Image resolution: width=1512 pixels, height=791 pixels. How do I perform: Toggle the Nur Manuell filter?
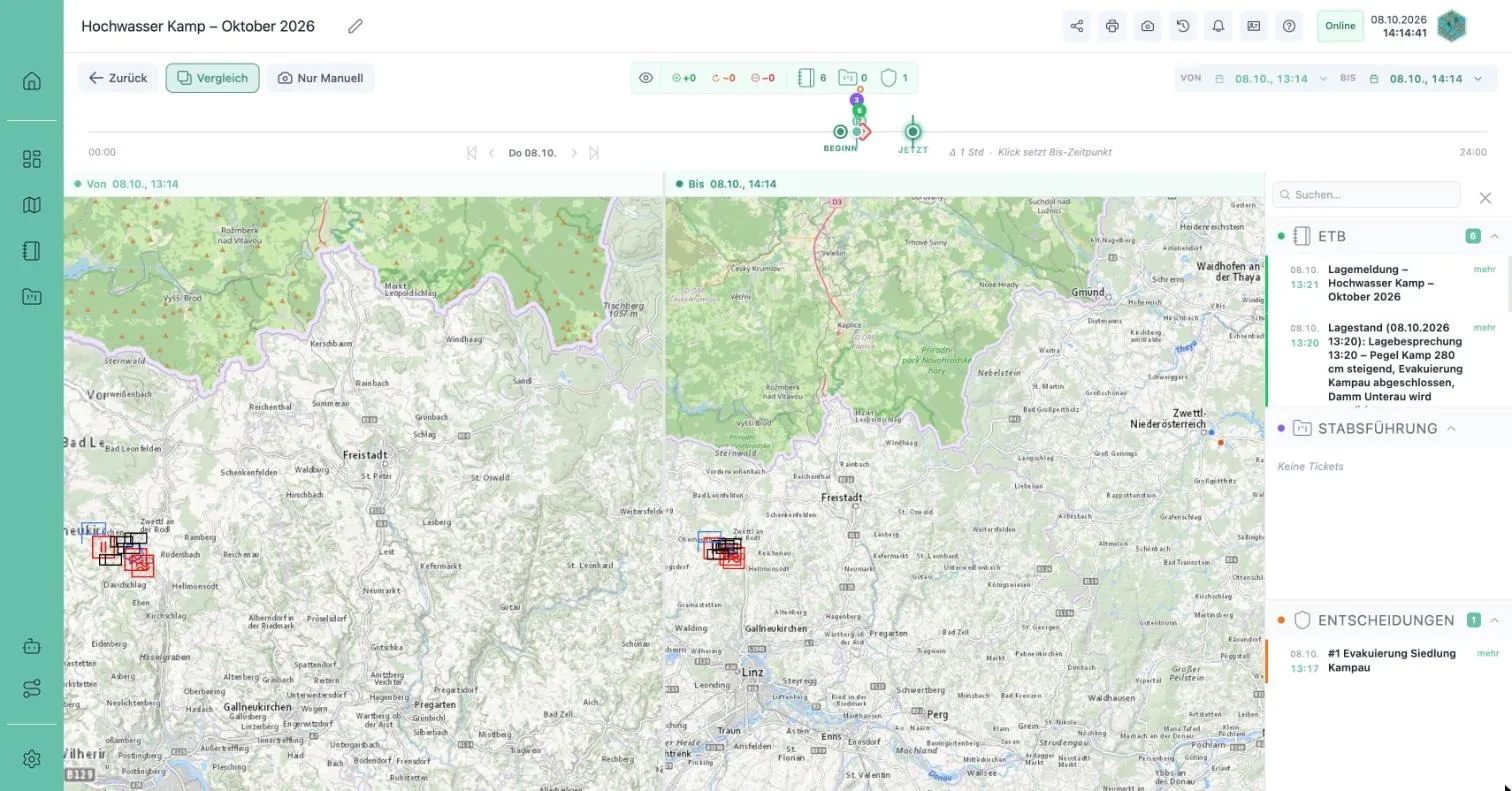click(x=320, y=78)
